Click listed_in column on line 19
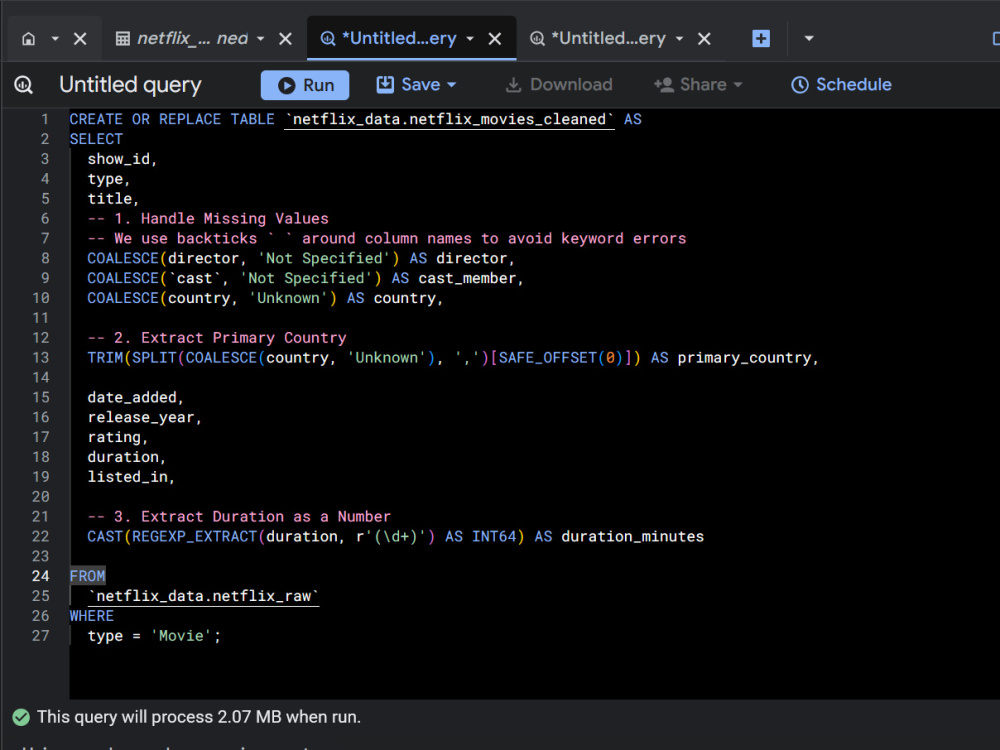 [128, 477]
